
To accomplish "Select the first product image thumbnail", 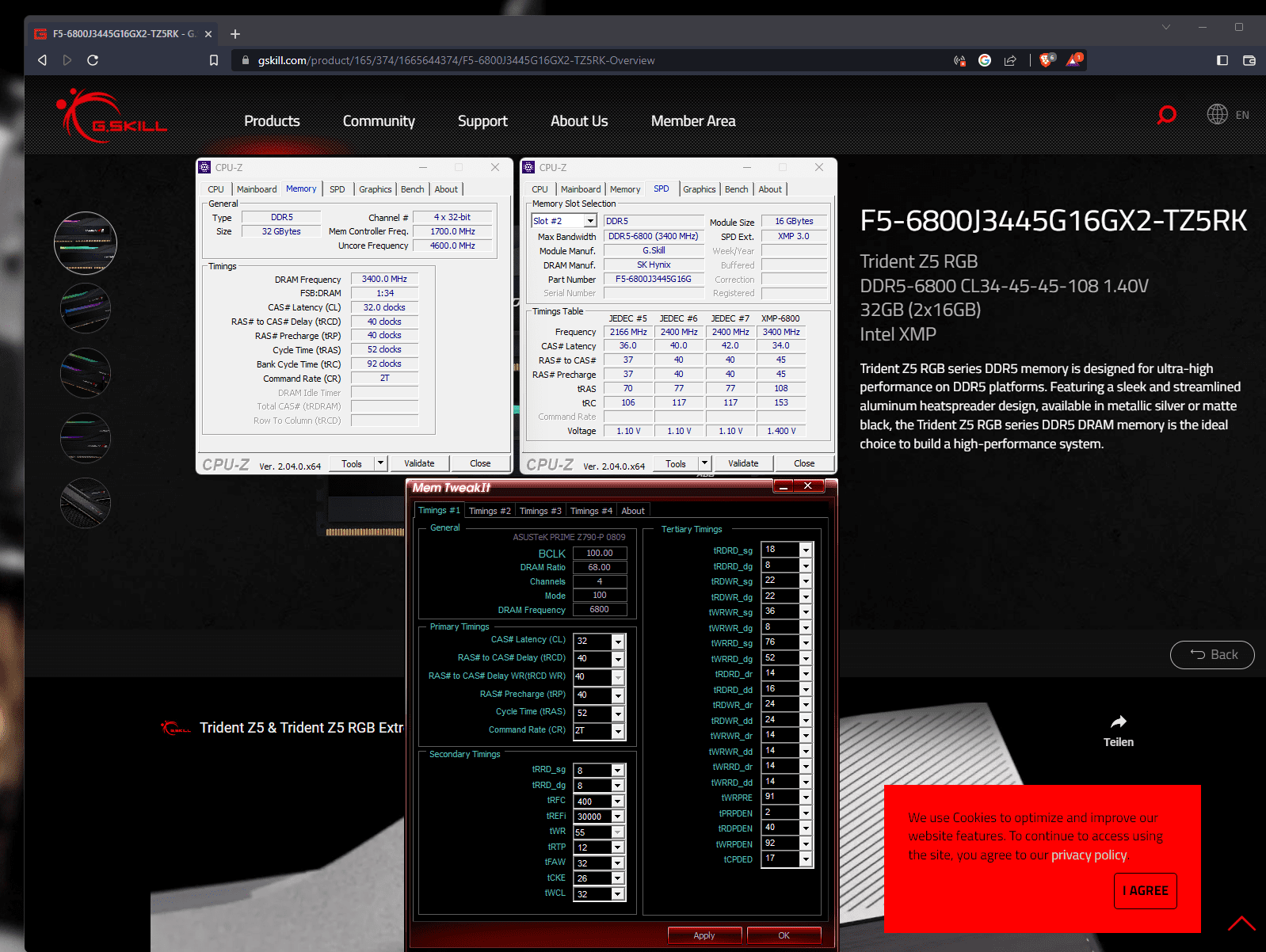I will pos(86,242).
